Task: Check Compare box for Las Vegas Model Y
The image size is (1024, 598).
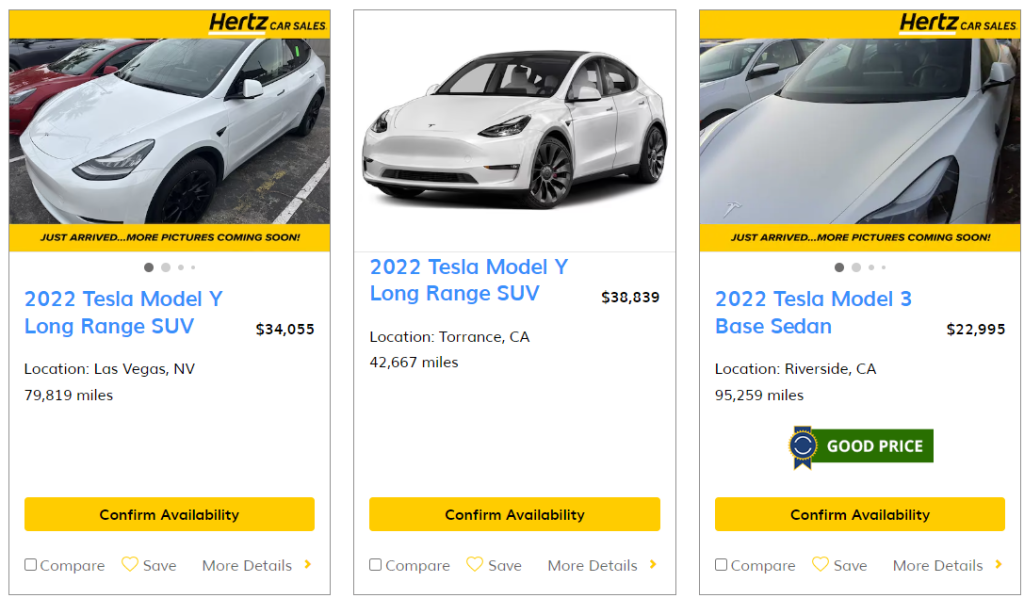Action: 31,565
